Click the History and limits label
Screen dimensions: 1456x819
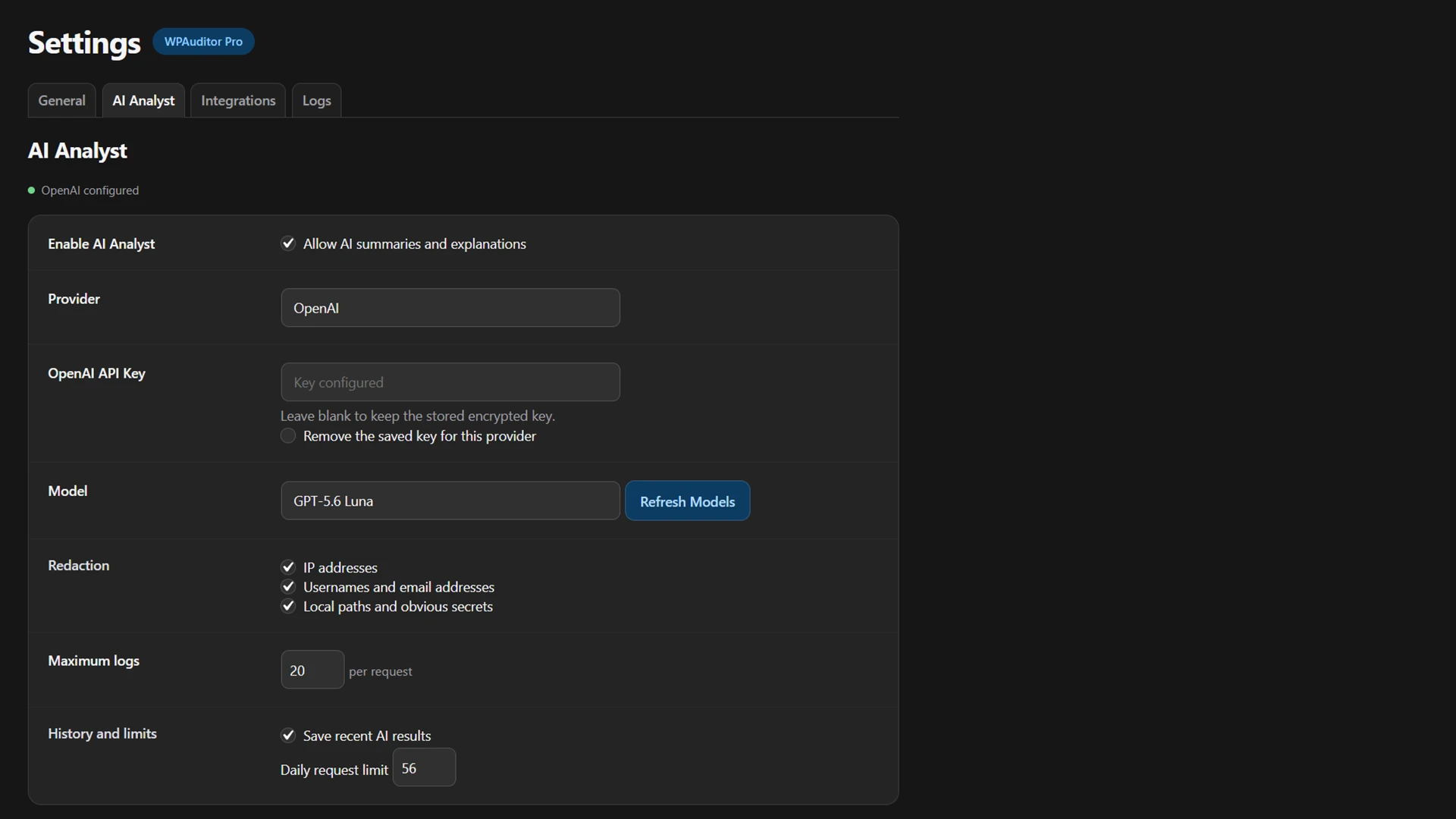tap(102, 733)
